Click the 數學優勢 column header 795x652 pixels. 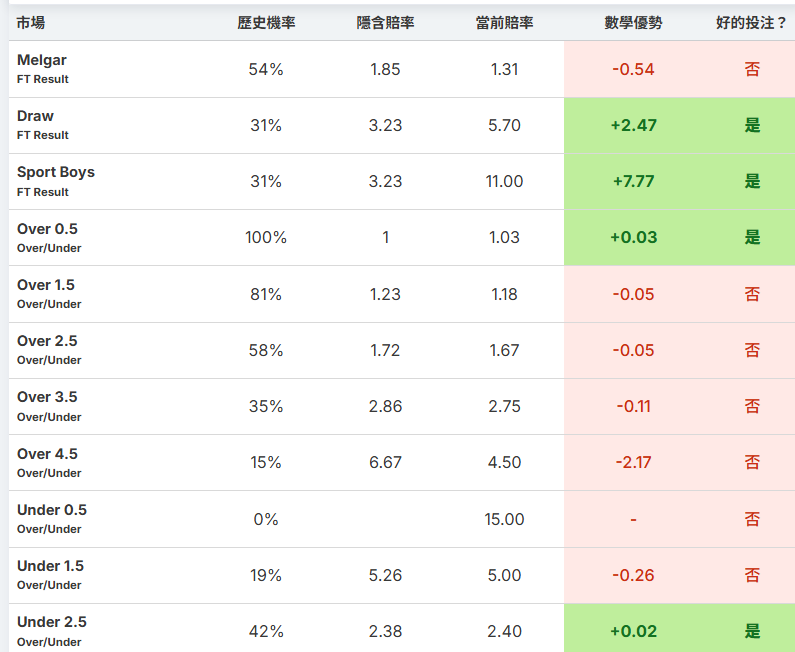(x=633, y=23)
